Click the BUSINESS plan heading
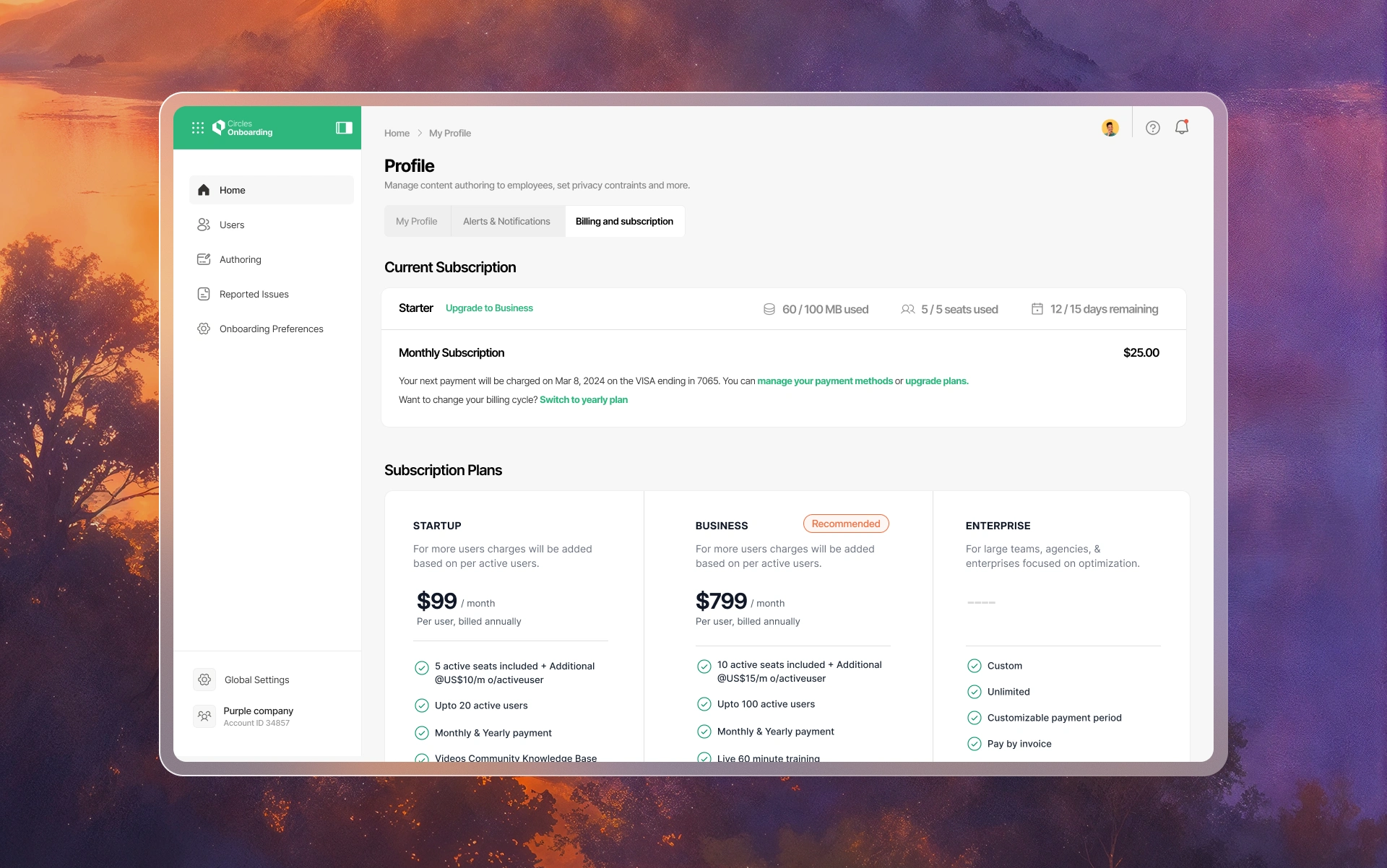Image resolution: width=1387 pixels, height=868 pixels. point(722,526)
